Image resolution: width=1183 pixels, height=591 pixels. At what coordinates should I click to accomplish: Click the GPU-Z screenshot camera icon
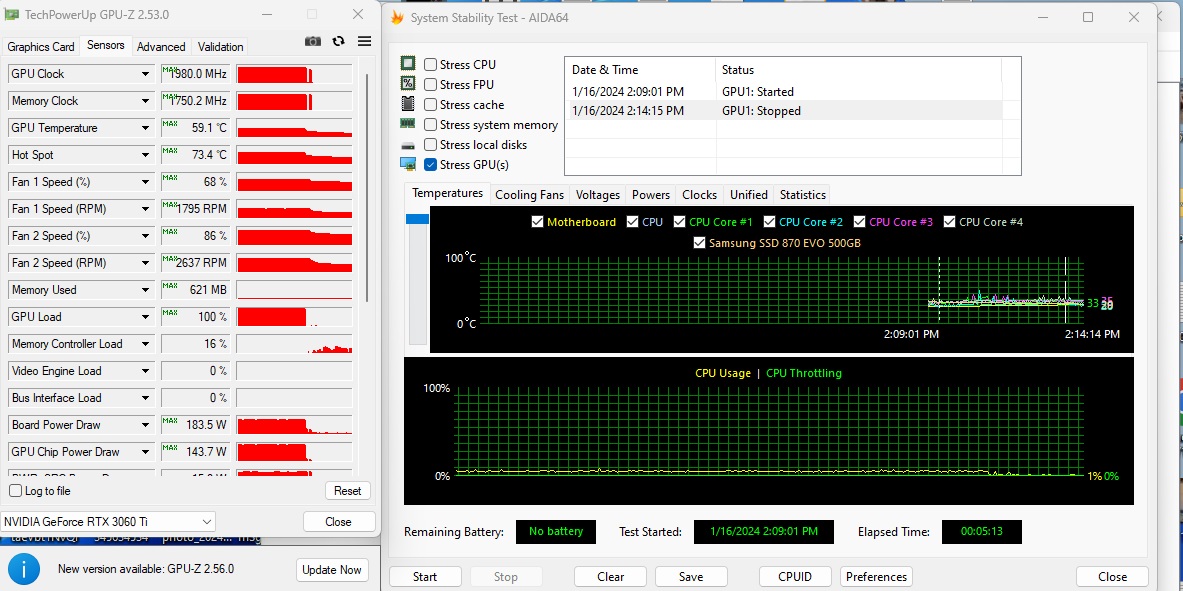click(312, 42)
